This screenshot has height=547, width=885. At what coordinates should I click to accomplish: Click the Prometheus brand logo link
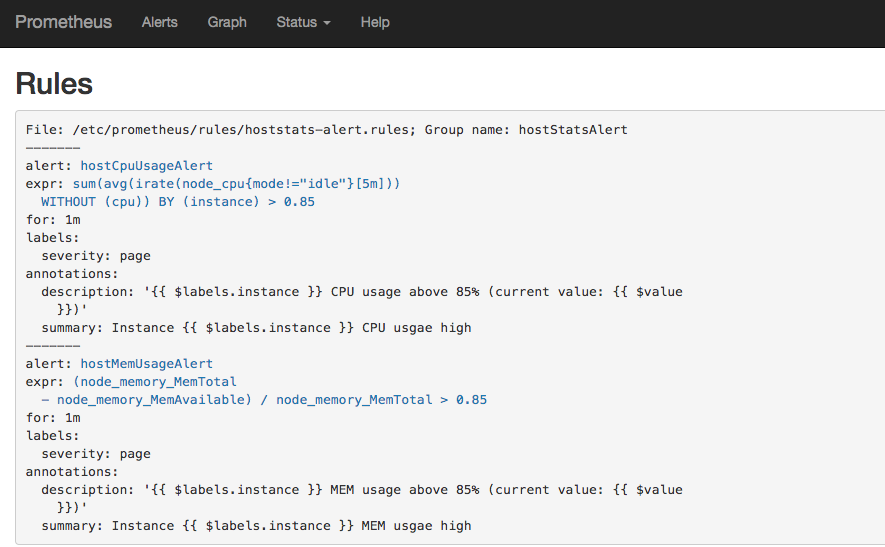tap(63, 22)
